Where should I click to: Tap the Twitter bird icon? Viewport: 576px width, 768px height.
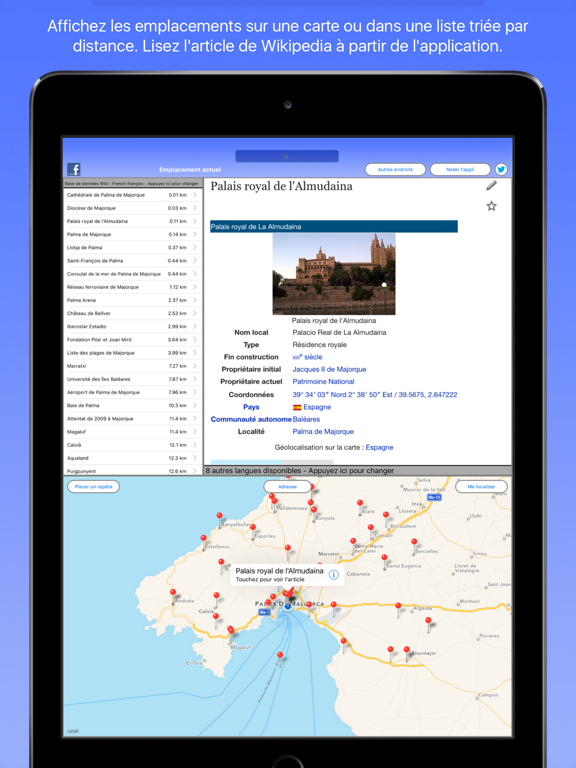(501, 169)
